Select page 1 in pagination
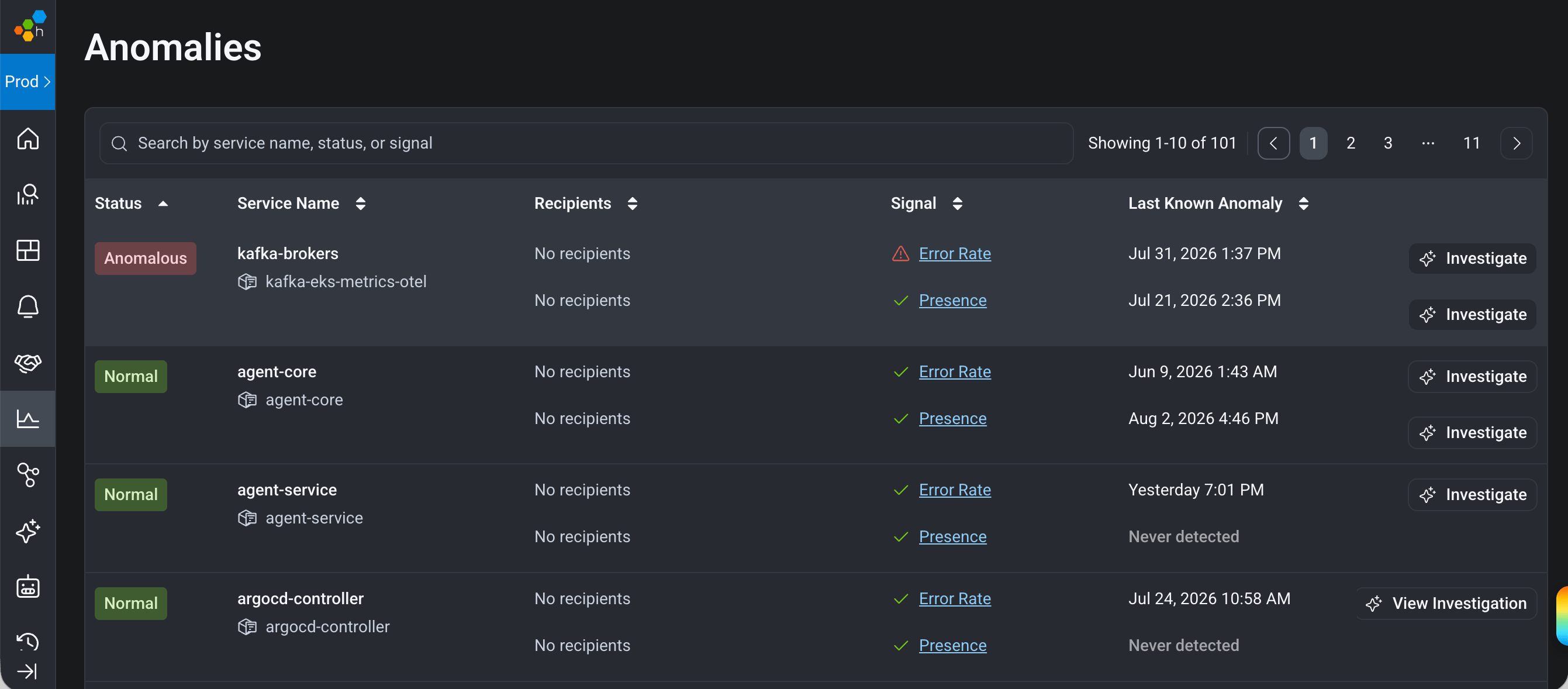 pos(1313,143)
